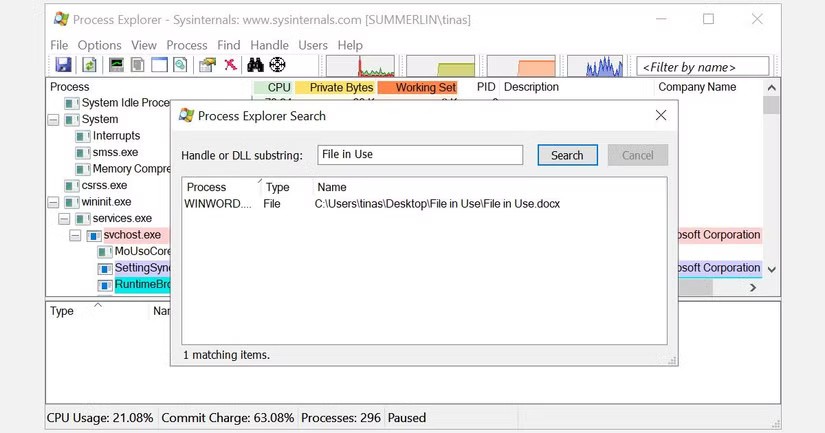Collapse the wininit.exe tree node
This screenshot has width=825, height=433.
pos(54,202)
